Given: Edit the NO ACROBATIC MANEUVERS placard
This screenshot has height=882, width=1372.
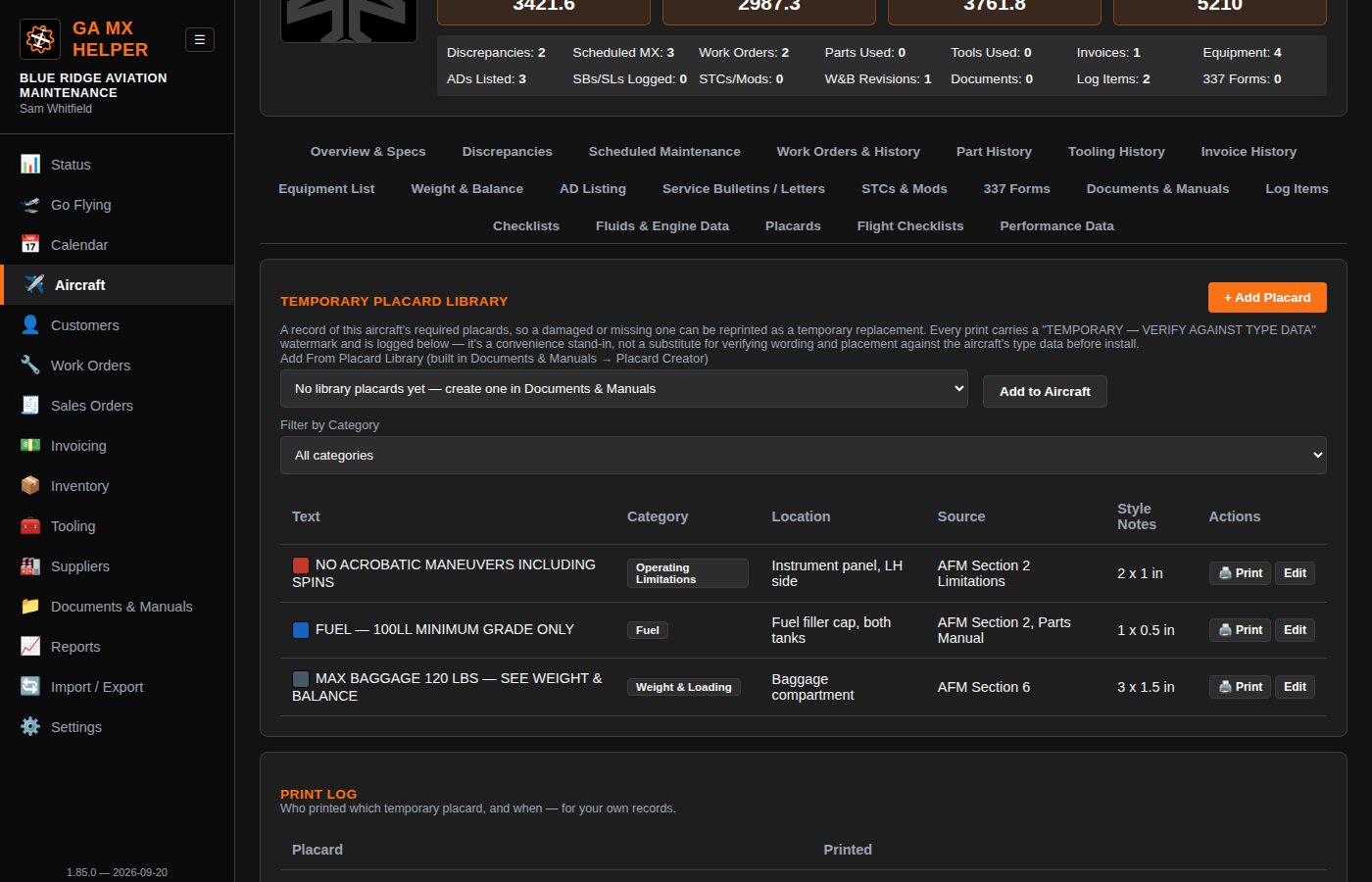Looking at the screenshot, I should coord(1295,573).
